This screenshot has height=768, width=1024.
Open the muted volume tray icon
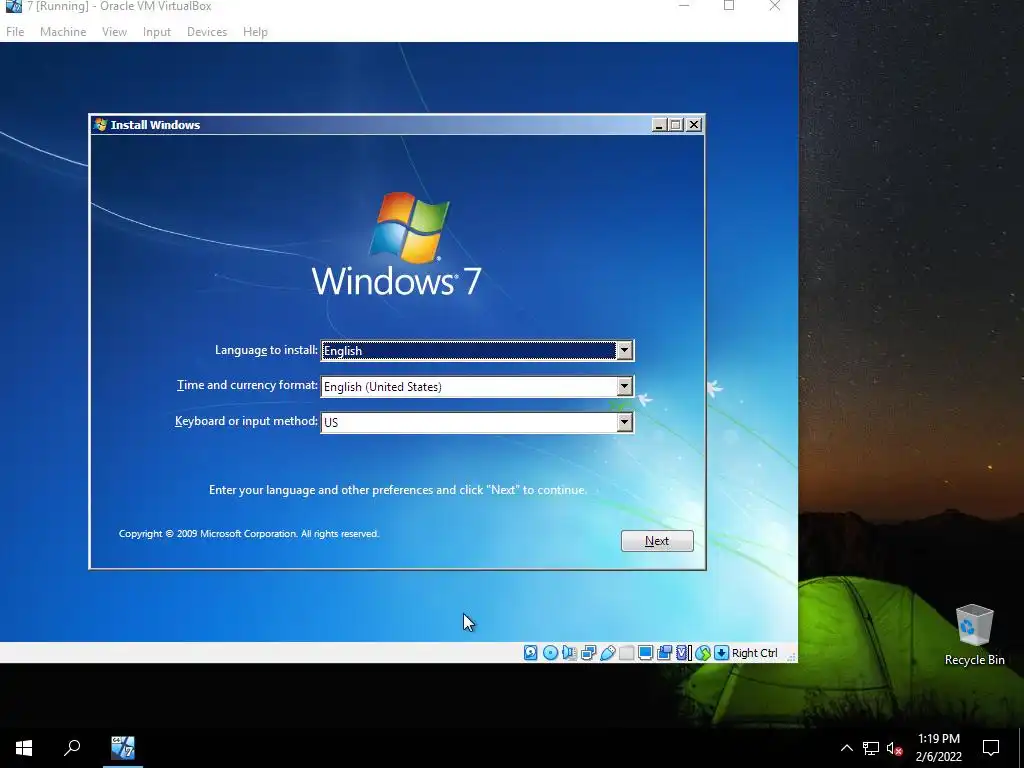coord(895,748)
